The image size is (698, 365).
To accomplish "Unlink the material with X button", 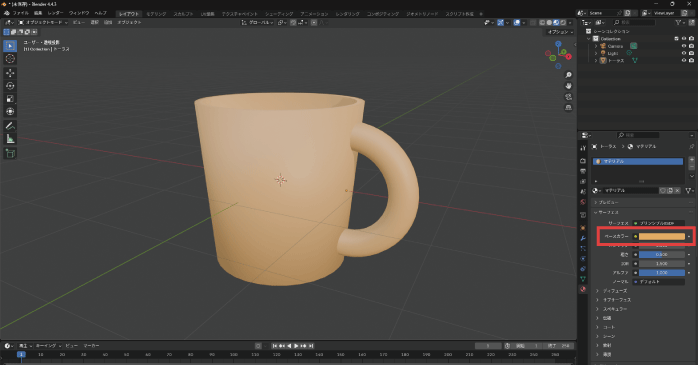I will pos(677,191).
